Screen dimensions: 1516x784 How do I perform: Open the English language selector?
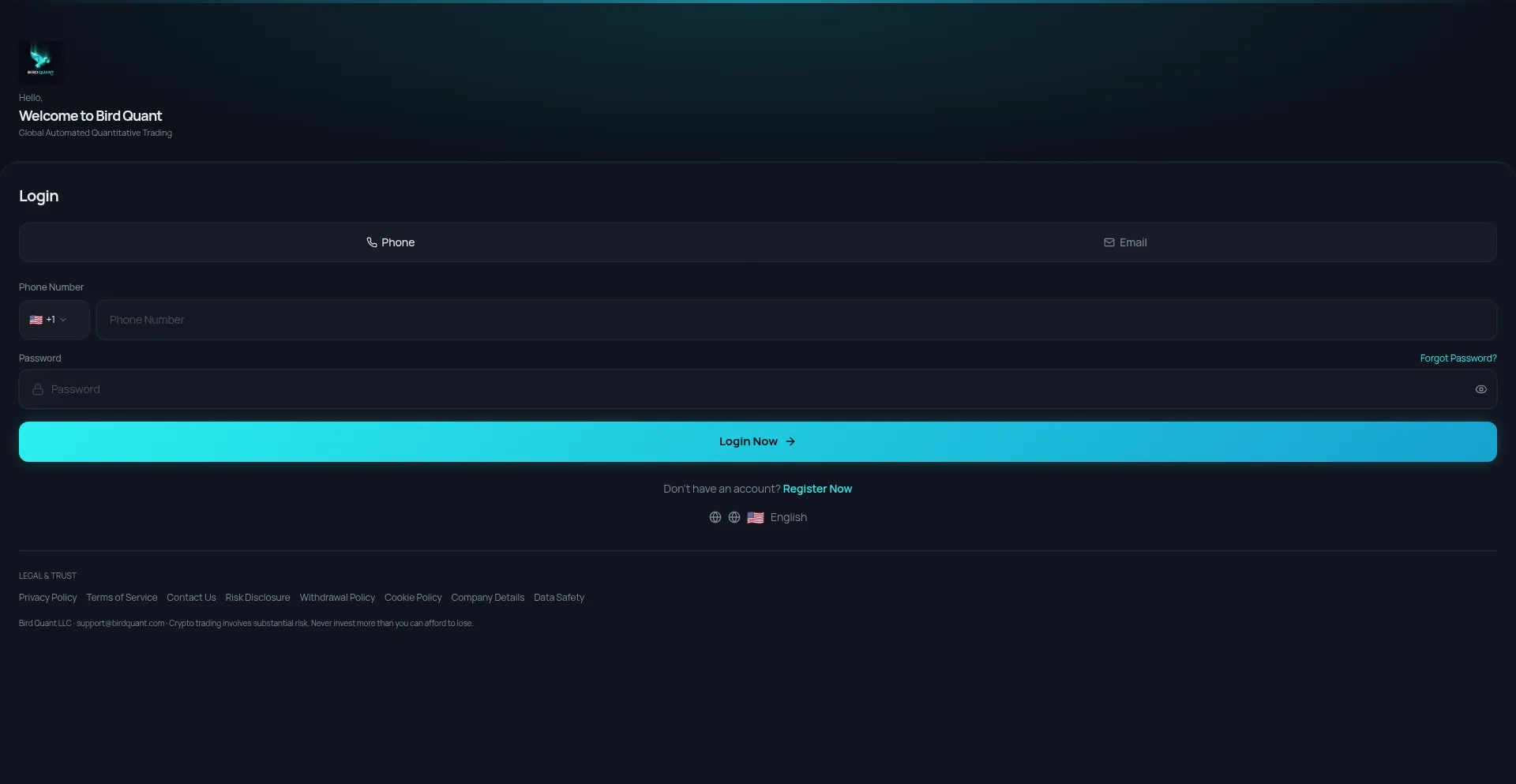[x=758, y=517]
